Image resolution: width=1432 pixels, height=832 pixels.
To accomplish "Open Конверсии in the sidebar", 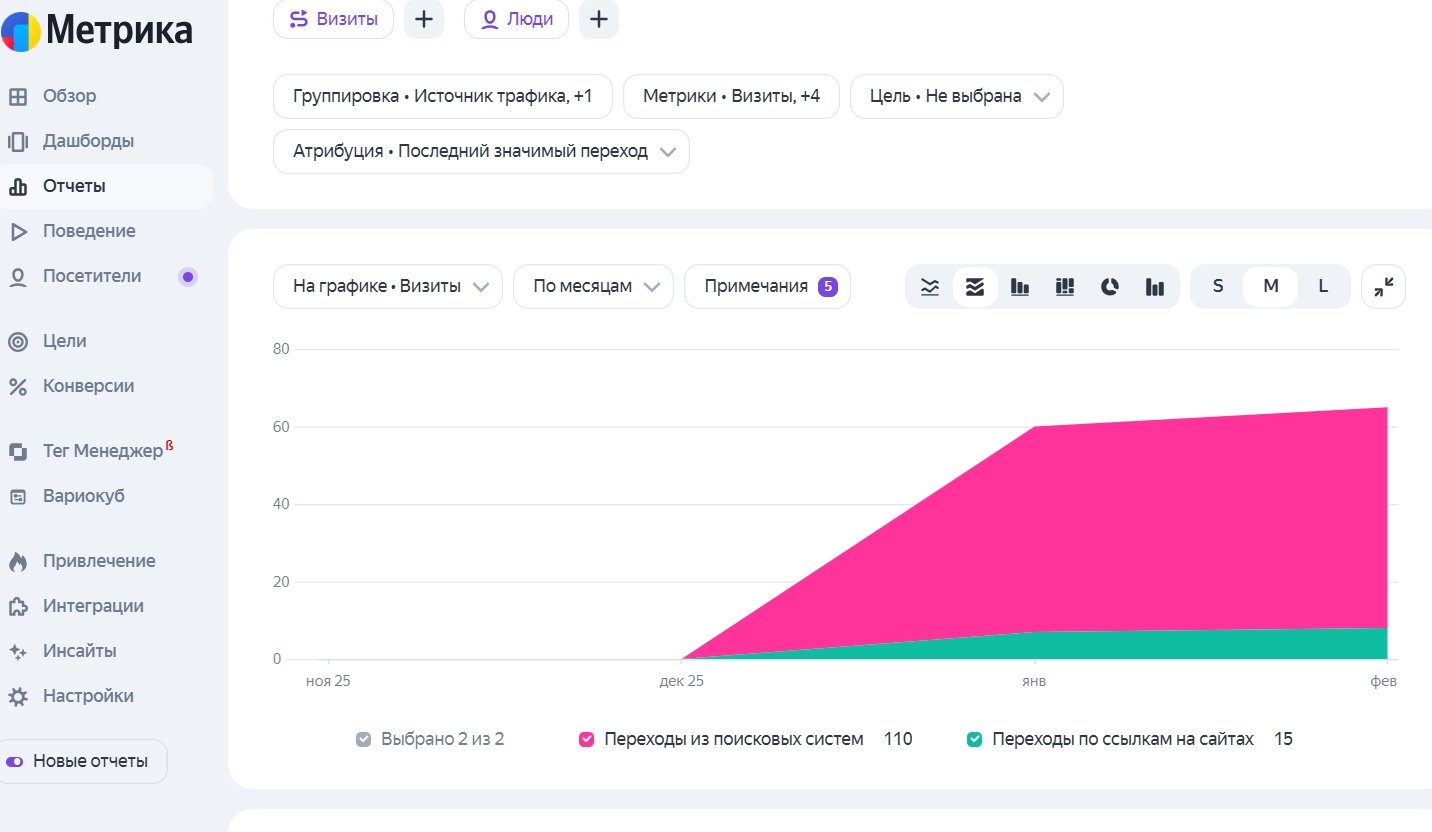I will (x=88, y=386).
